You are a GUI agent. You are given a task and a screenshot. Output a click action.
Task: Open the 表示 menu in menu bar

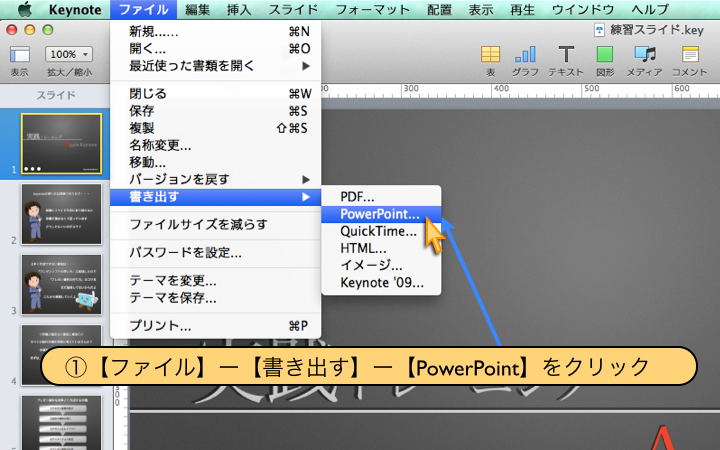pyautogui.click(x=481, y=10)
